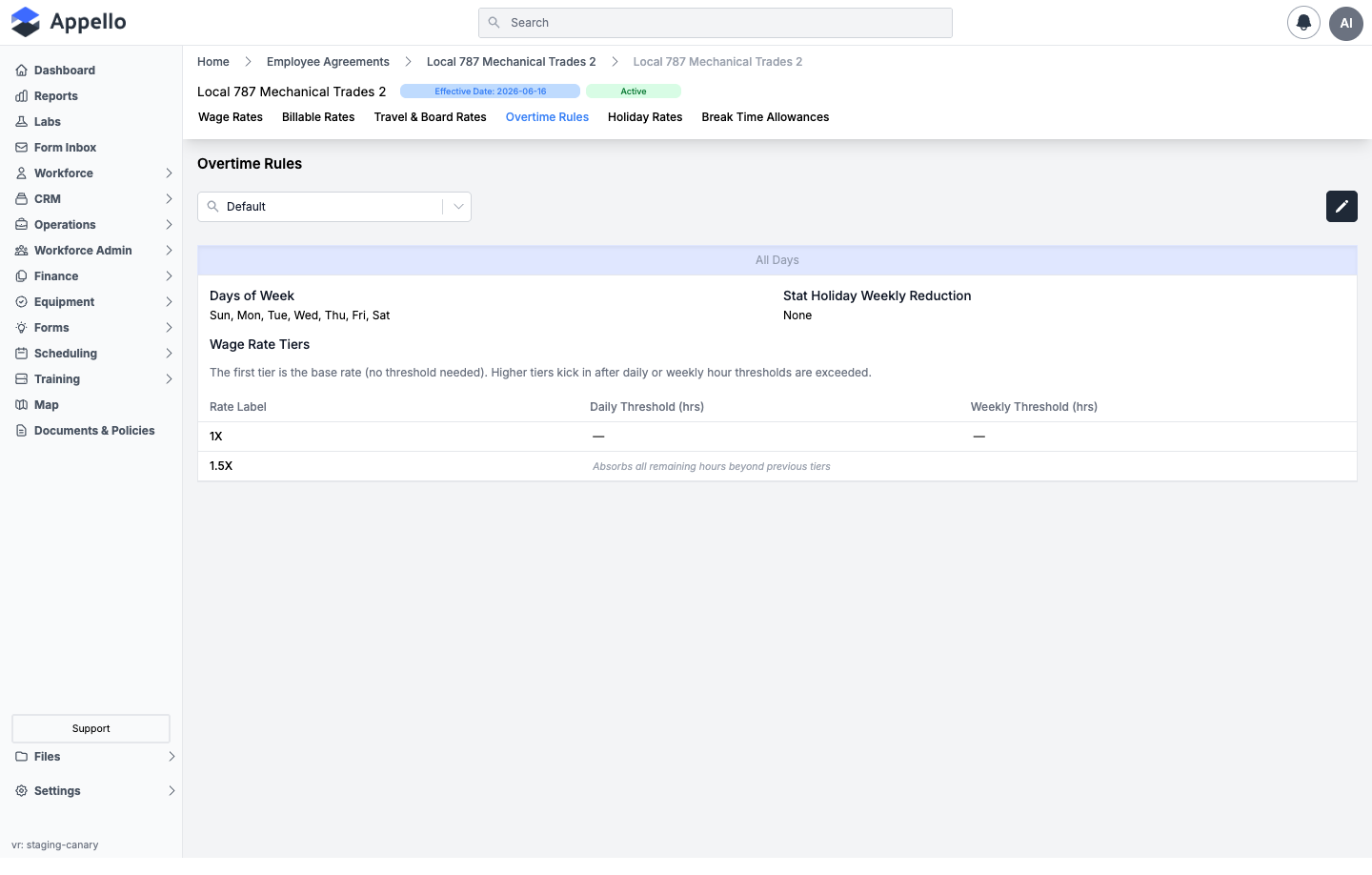Switch to the Wage Rates tab
Screen dimensions: 1372x875
(231, 117)
